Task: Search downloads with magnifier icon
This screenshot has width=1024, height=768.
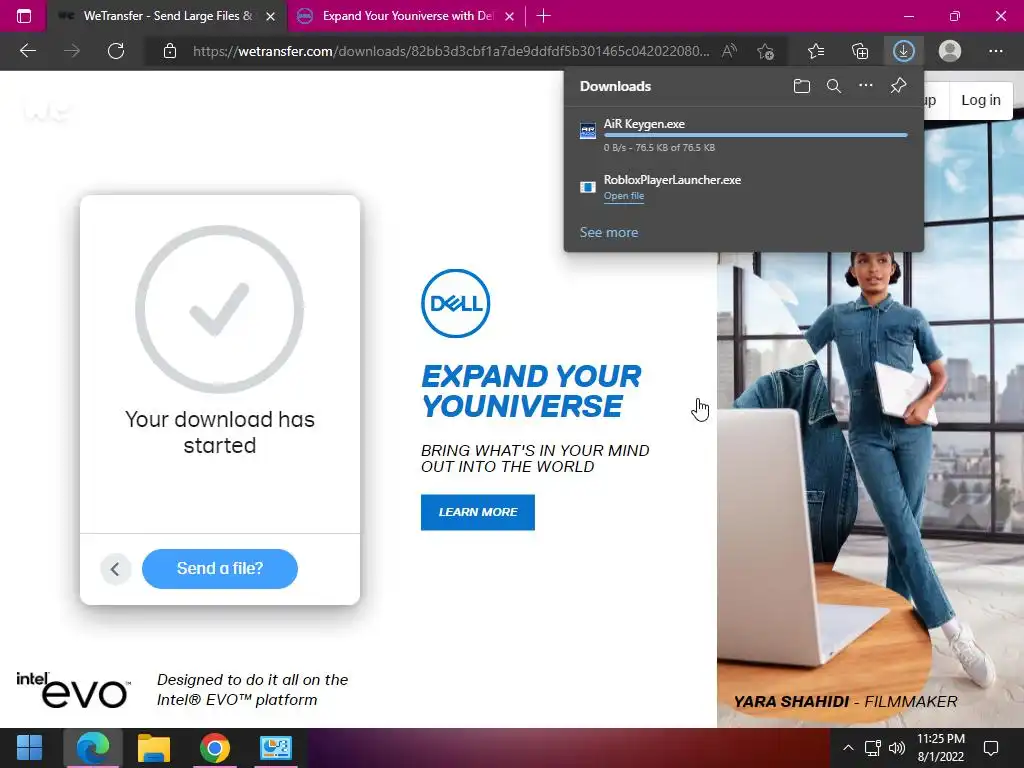Action: [x=834, y=86]
